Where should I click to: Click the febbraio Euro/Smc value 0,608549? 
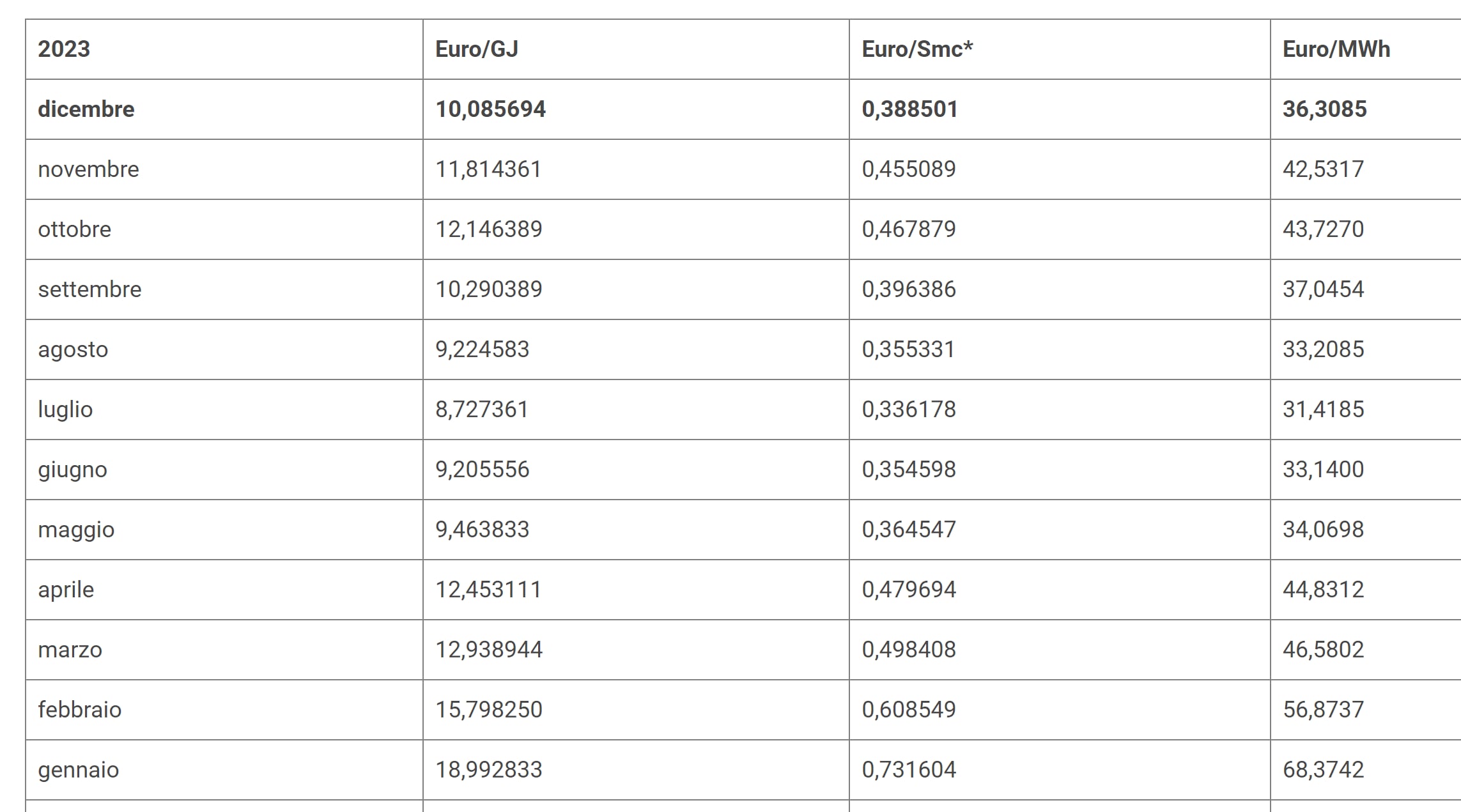pyautogui.click(x=909, y=710)
